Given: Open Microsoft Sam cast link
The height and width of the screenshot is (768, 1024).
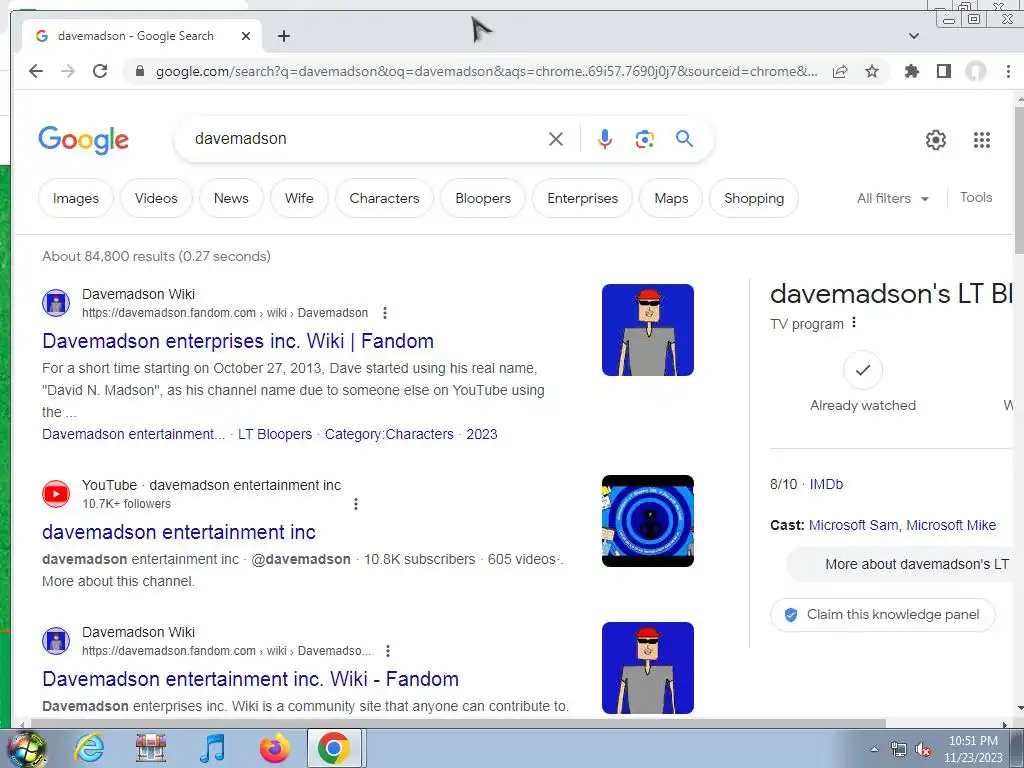Looking at the screenshot, I should pyautogui.click(x=854, y=525).
